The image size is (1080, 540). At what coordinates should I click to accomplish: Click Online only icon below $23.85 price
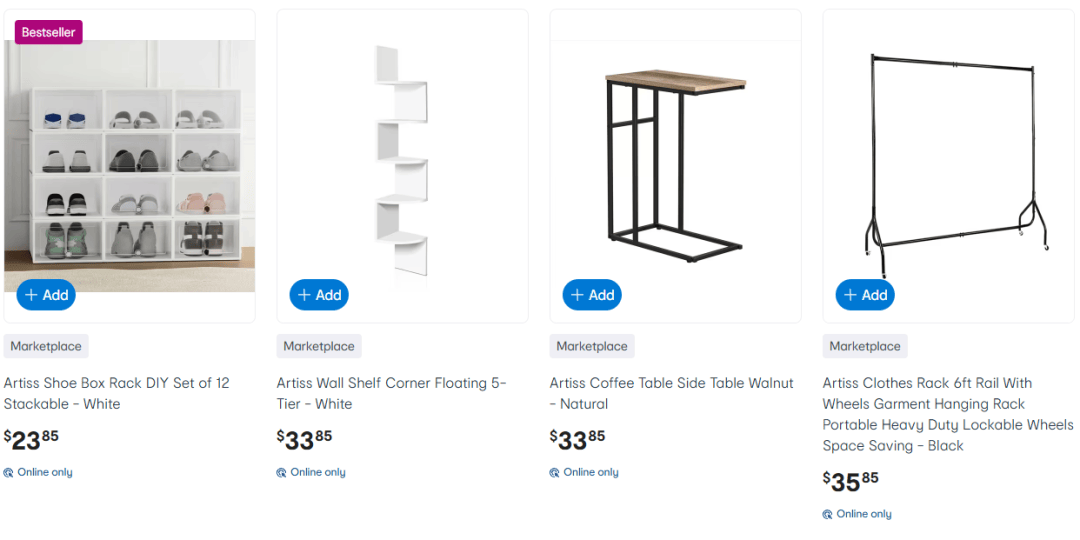coord(9,473)
